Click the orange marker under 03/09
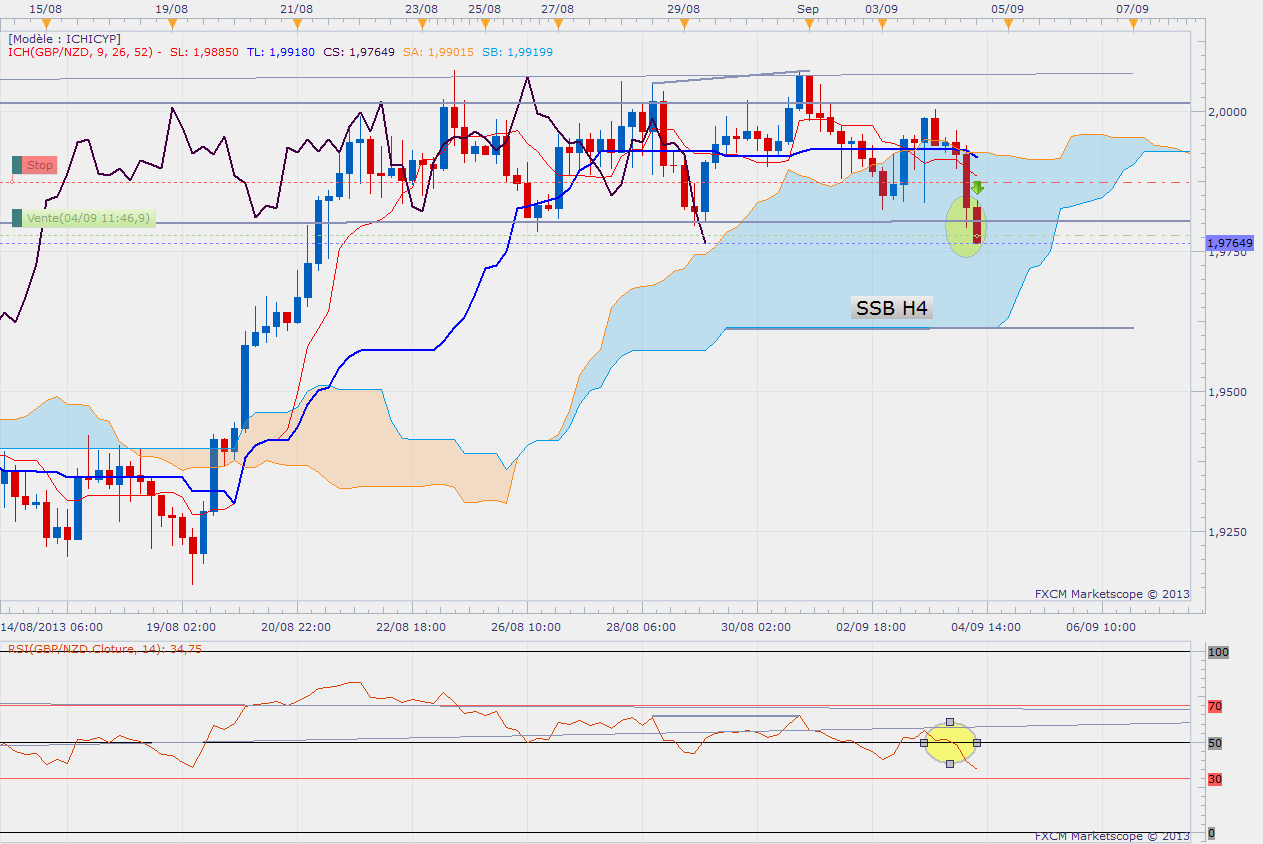The height and width of the screenshot is (844, 1263). [881, 22]
